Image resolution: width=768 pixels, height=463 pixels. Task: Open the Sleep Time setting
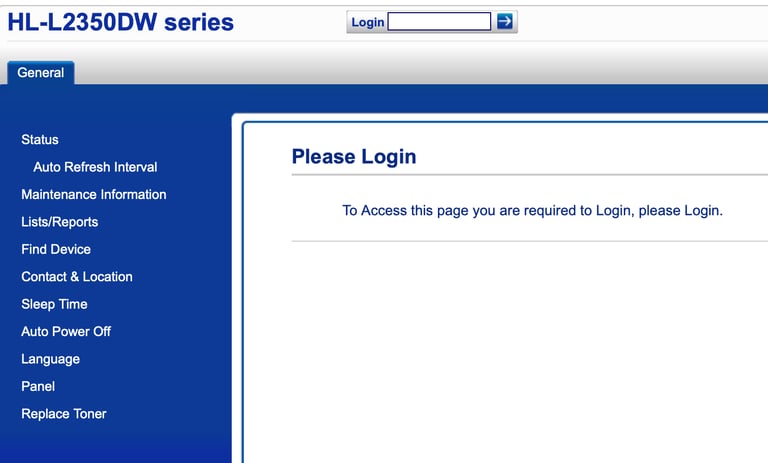[54, 304]
